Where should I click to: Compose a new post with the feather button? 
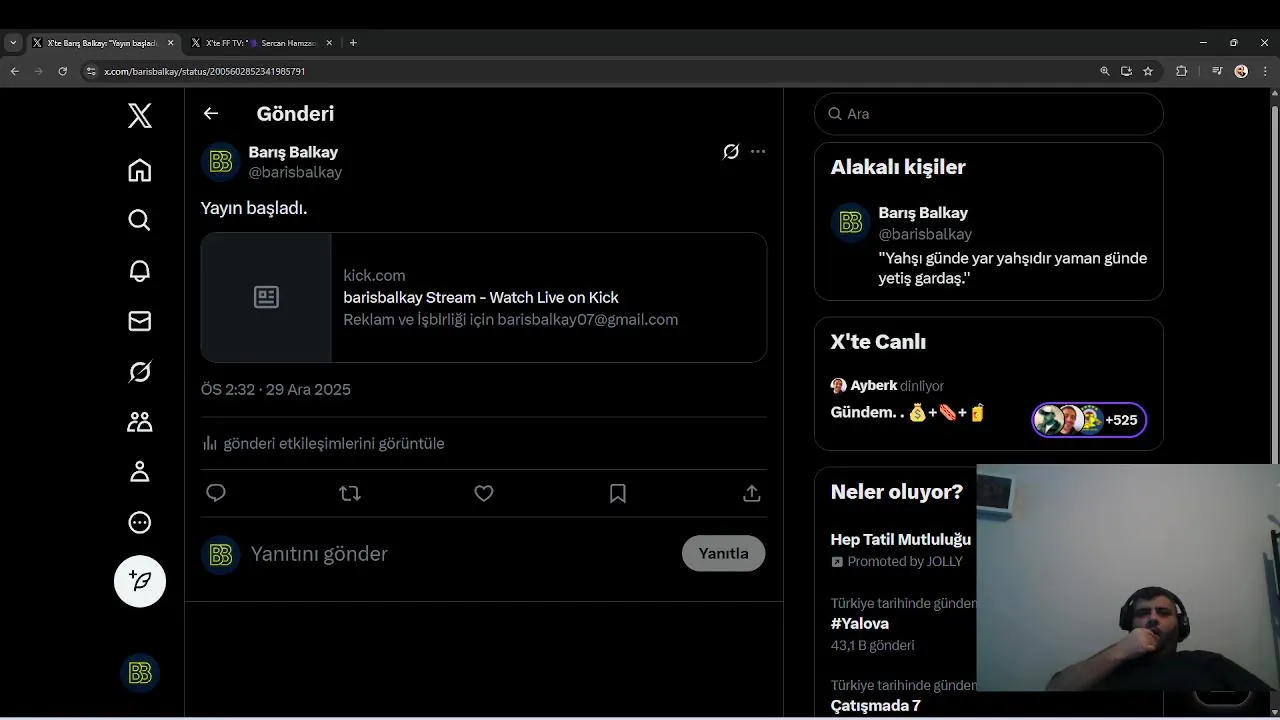140,581
